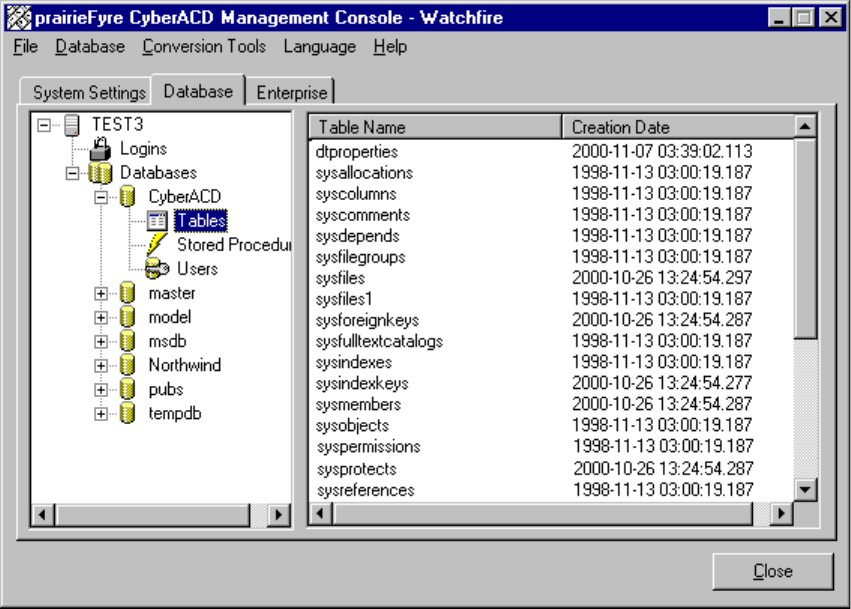Viewport: 851px width, 609px height.
Task: Select the sysfilegroups table row
Action: point(551,257)
